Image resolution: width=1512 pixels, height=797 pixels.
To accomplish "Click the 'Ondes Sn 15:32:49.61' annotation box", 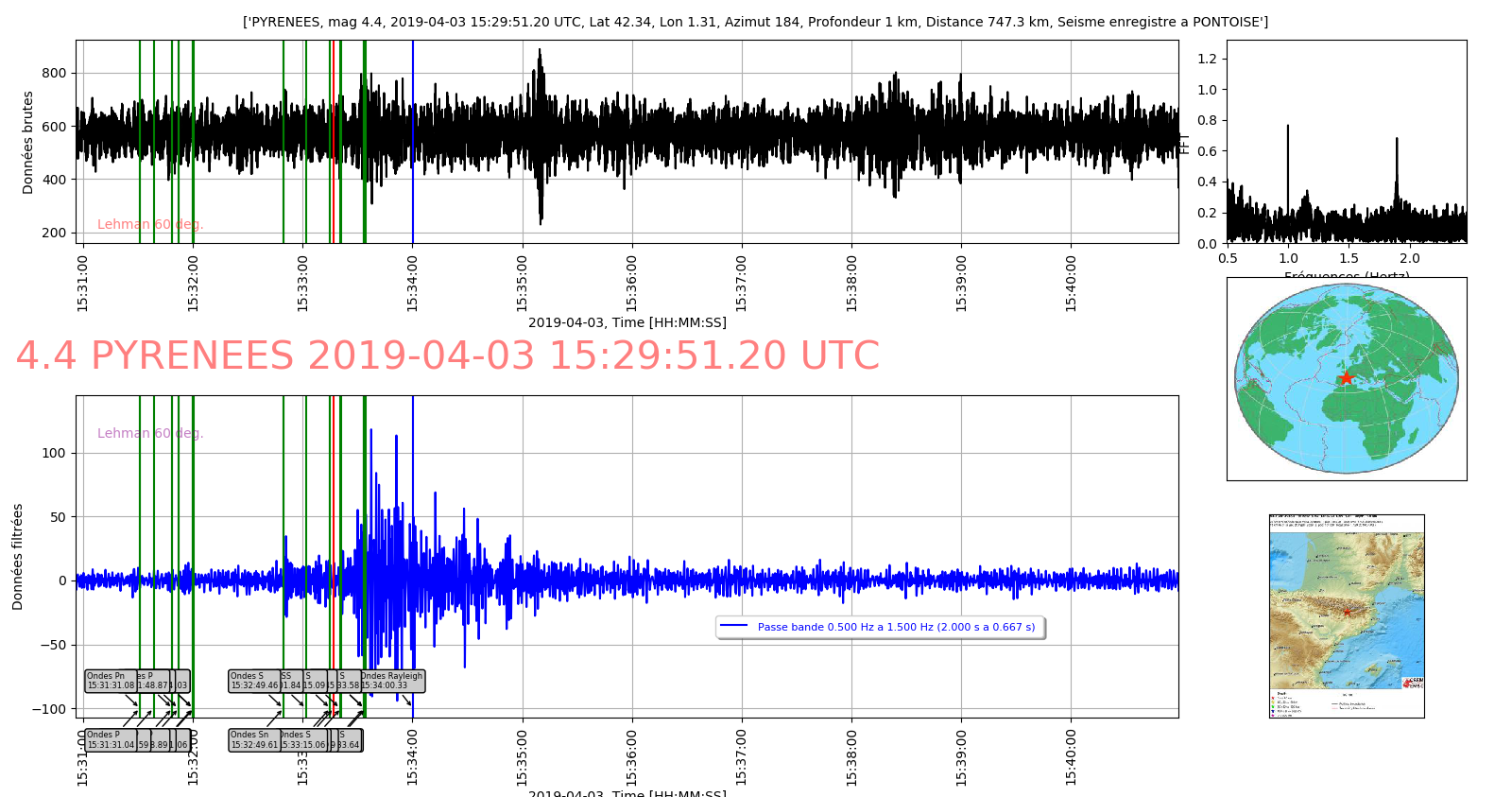I will [253, 740].
